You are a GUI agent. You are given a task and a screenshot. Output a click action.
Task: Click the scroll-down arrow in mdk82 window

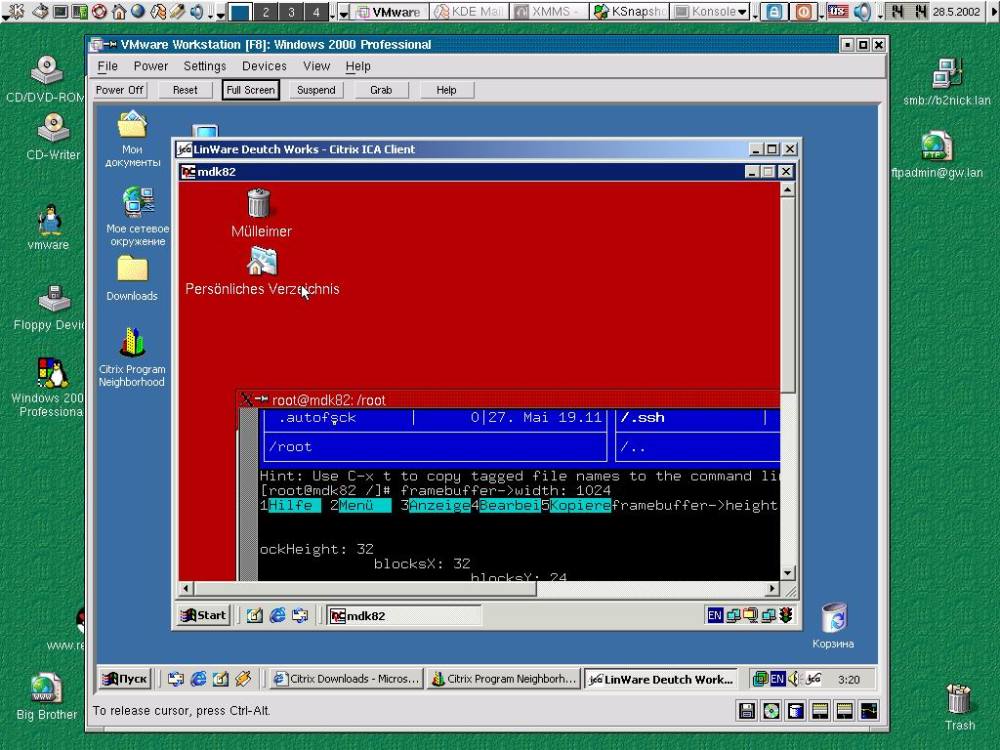coord(788,573)
